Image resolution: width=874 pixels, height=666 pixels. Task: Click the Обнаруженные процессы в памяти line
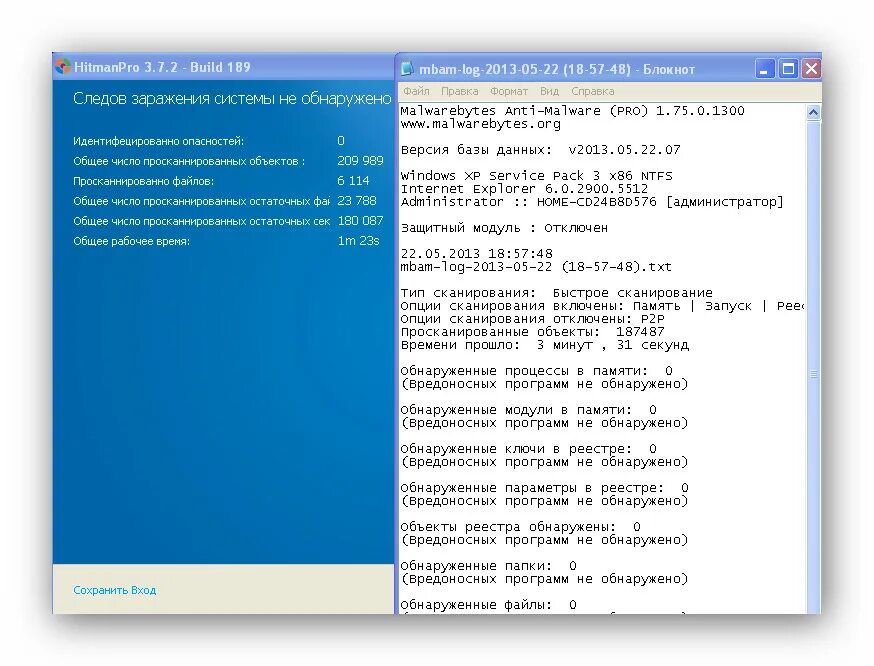[x=536, y=371]
